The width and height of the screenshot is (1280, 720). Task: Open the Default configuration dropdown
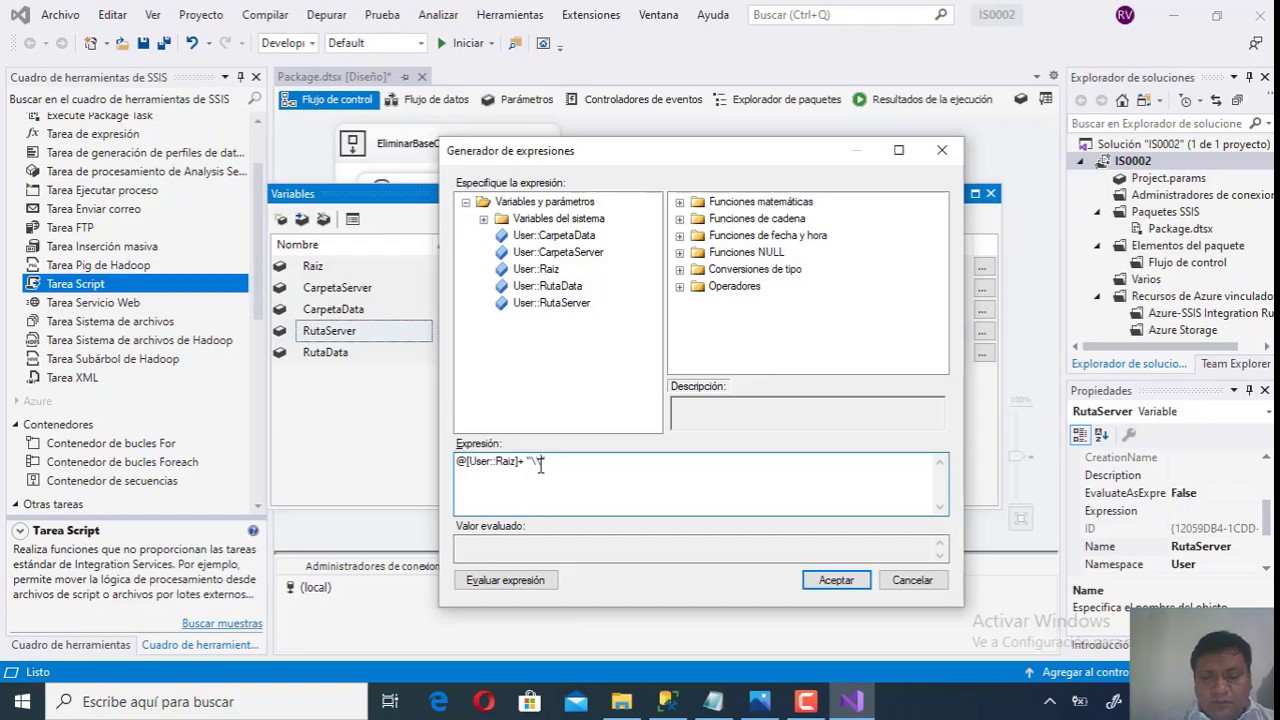tap(376, 43)
